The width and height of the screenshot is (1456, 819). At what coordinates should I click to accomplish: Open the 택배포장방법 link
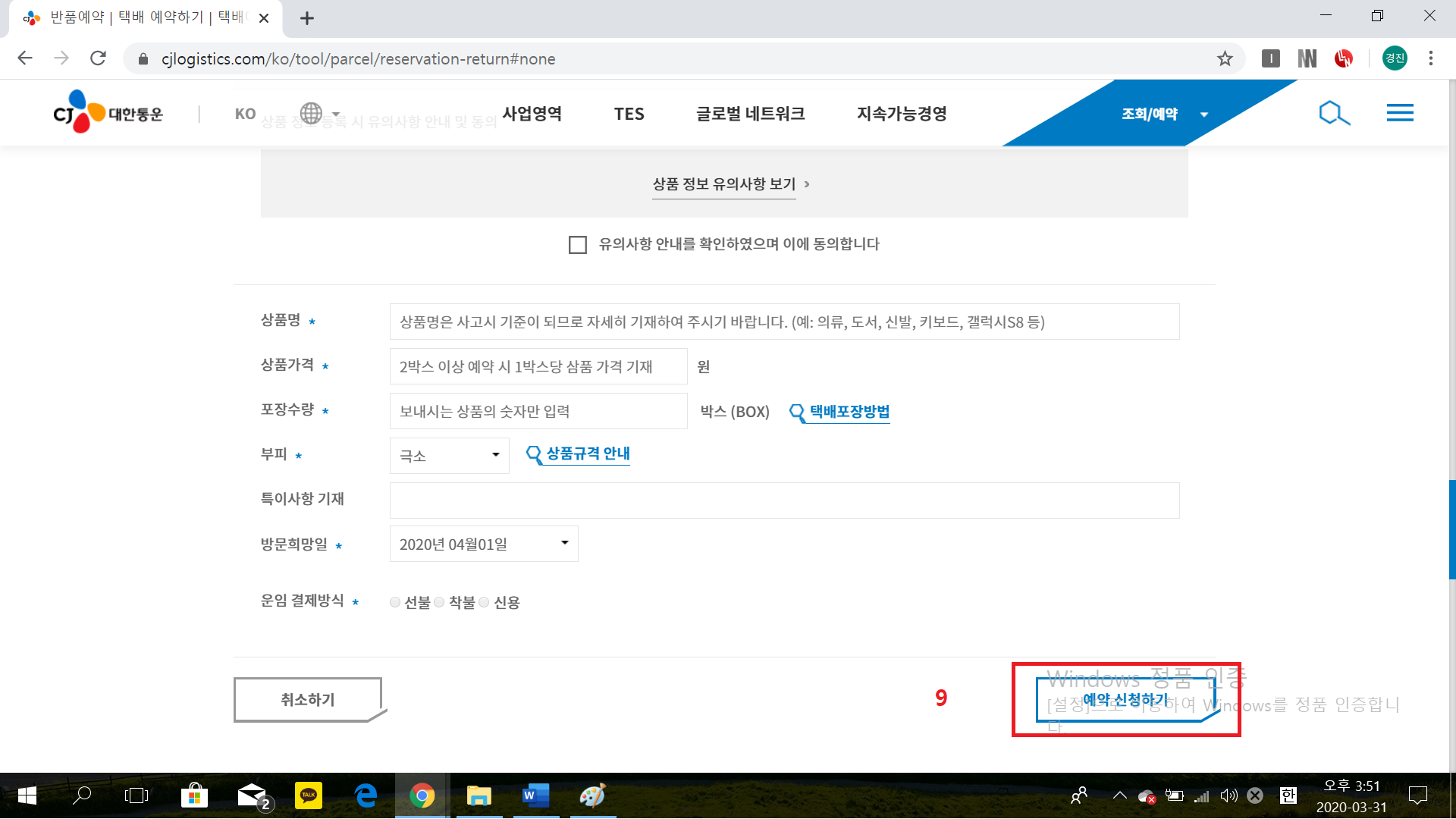click(849, 411)
